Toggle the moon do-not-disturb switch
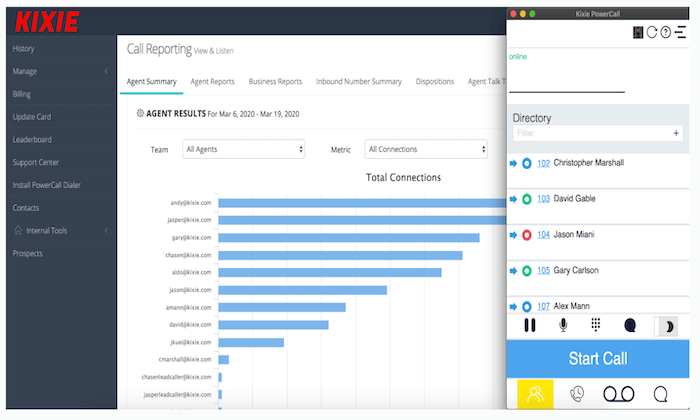The height and width of the screenshot is (420, 700). pos(666,326)
